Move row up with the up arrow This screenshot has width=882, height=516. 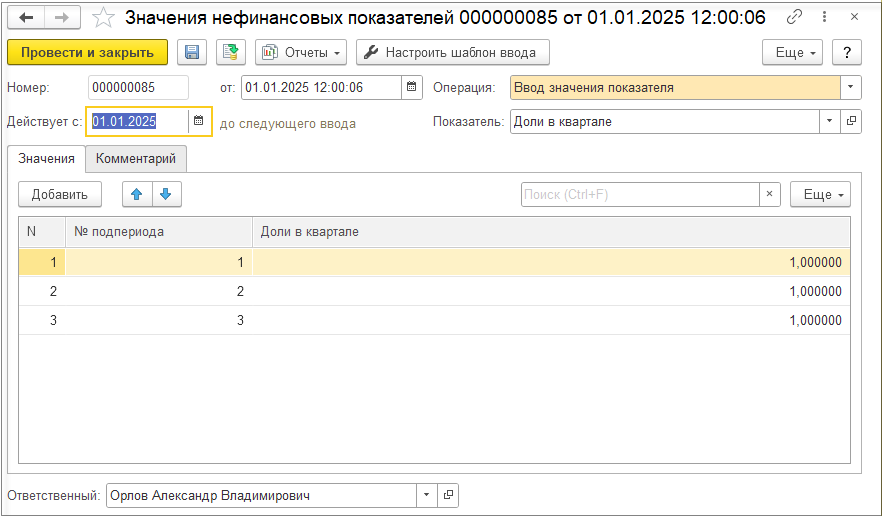pyautogui.click(x=137, y=194)
